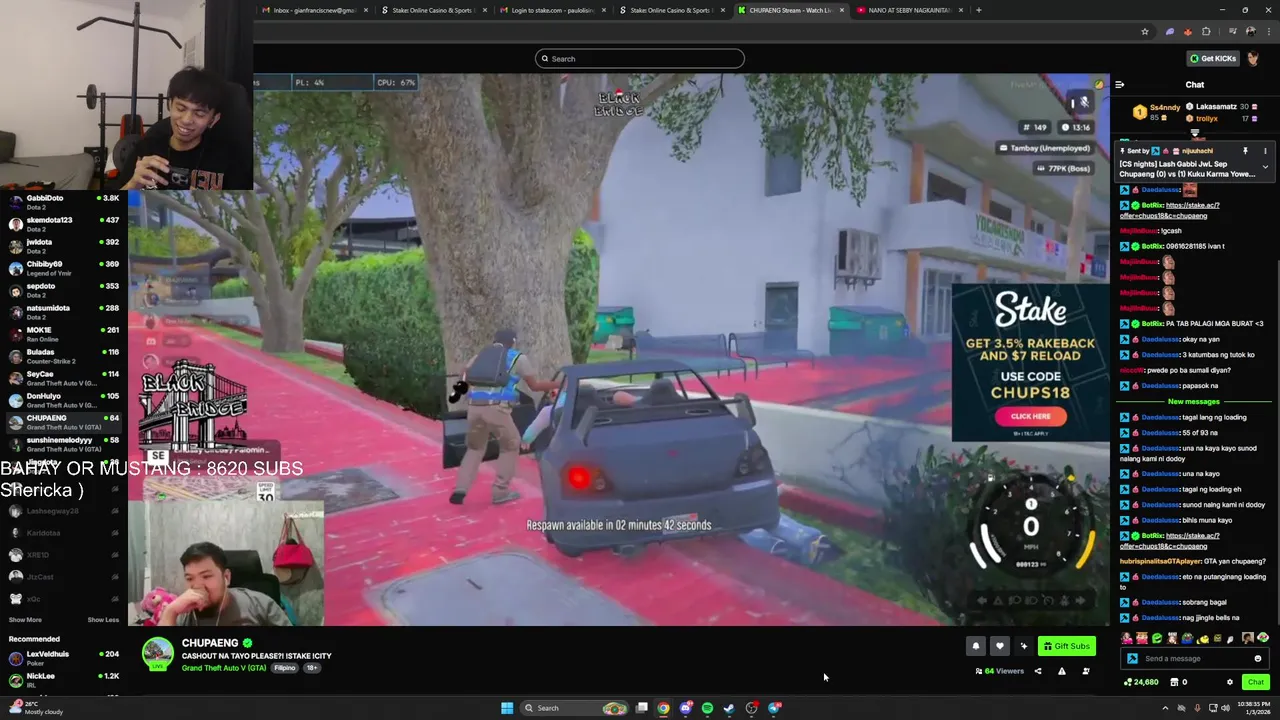Click the red fox extension icon
The image size is (1280, 720).
[1187, 31]
